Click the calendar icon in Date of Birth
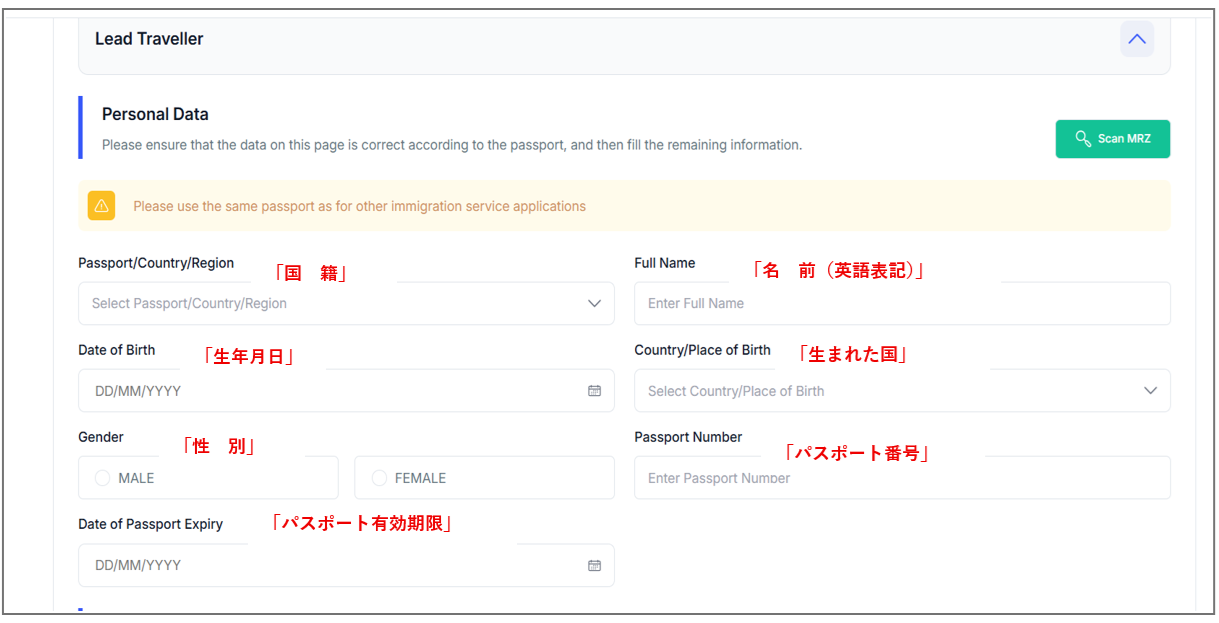The width and height of the screenshot is (1219, 623). pos(594,391)
